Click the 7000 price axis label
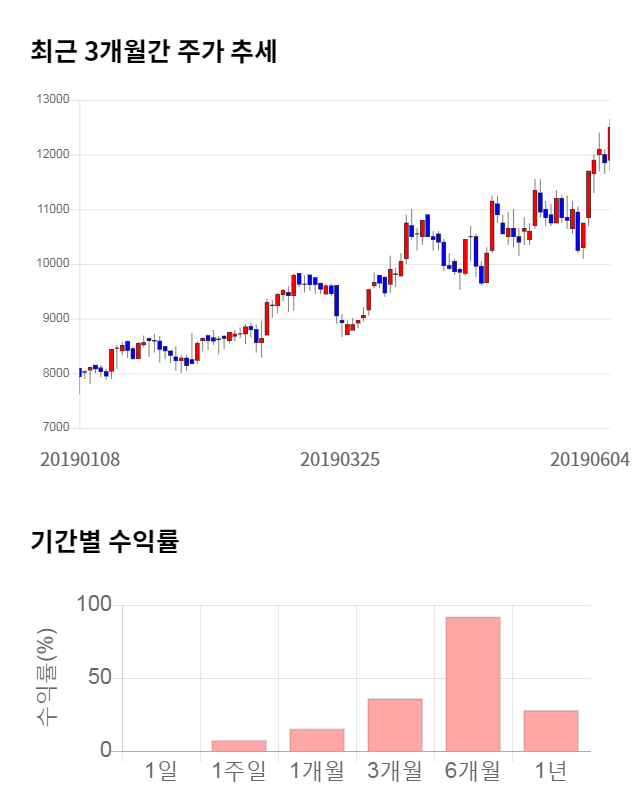The height and width of the screenshot is (810, 640). [x=55, y=428]
